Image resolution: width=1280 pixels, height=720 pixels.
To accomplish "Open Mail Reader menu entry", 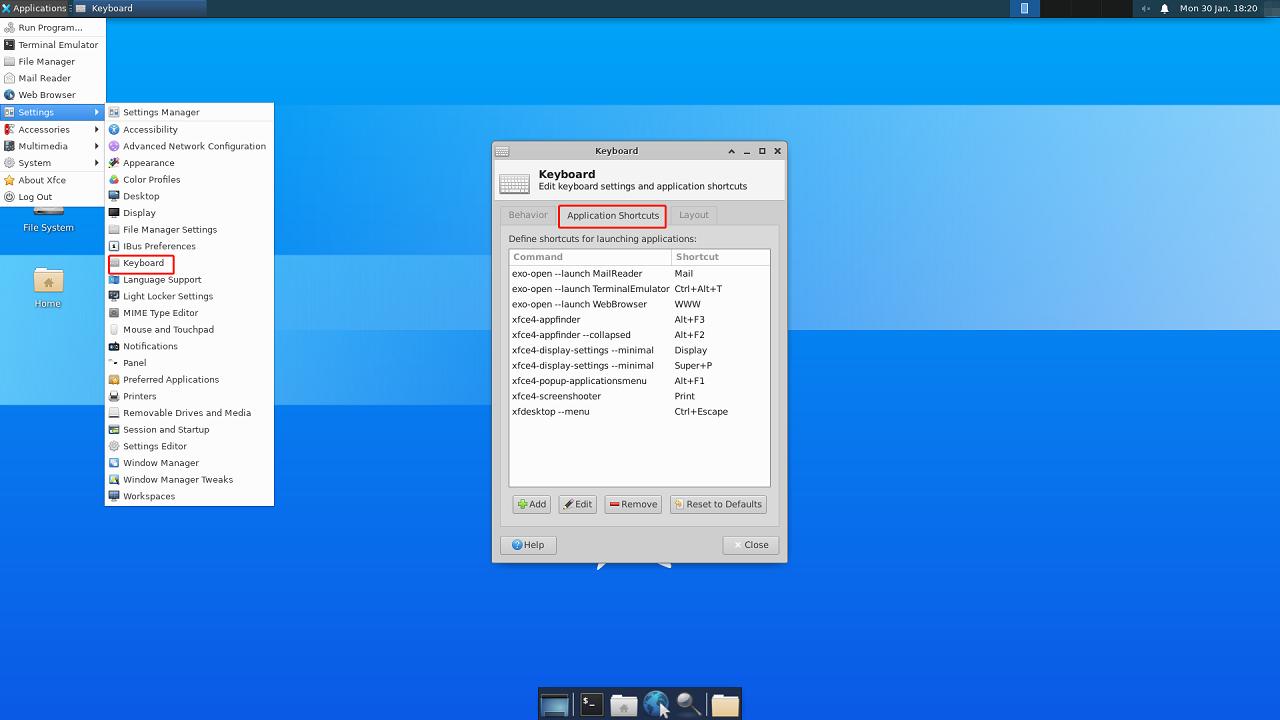I will coord(52,78).
